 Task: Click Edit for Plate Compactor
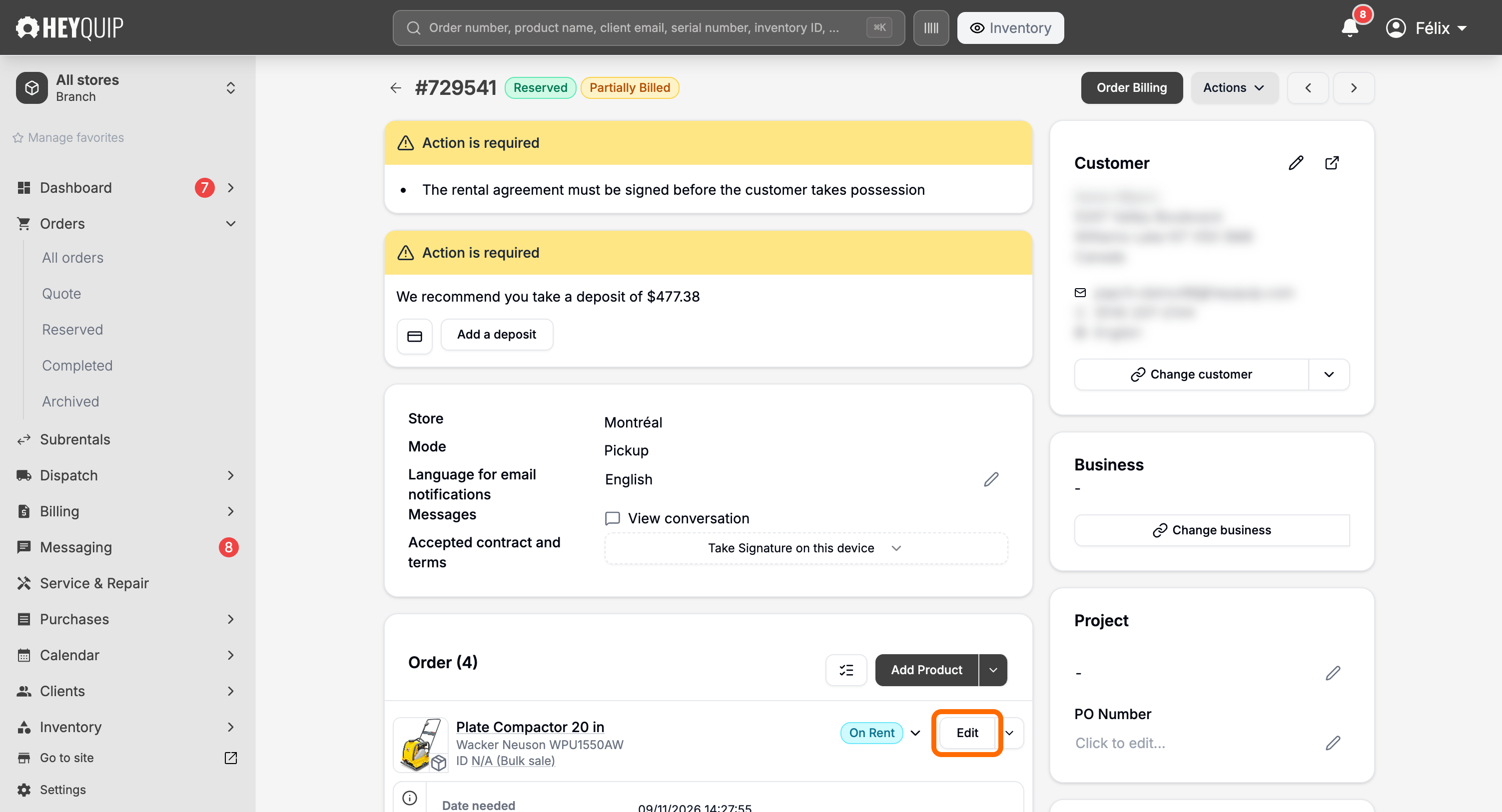tap(967, 733)
